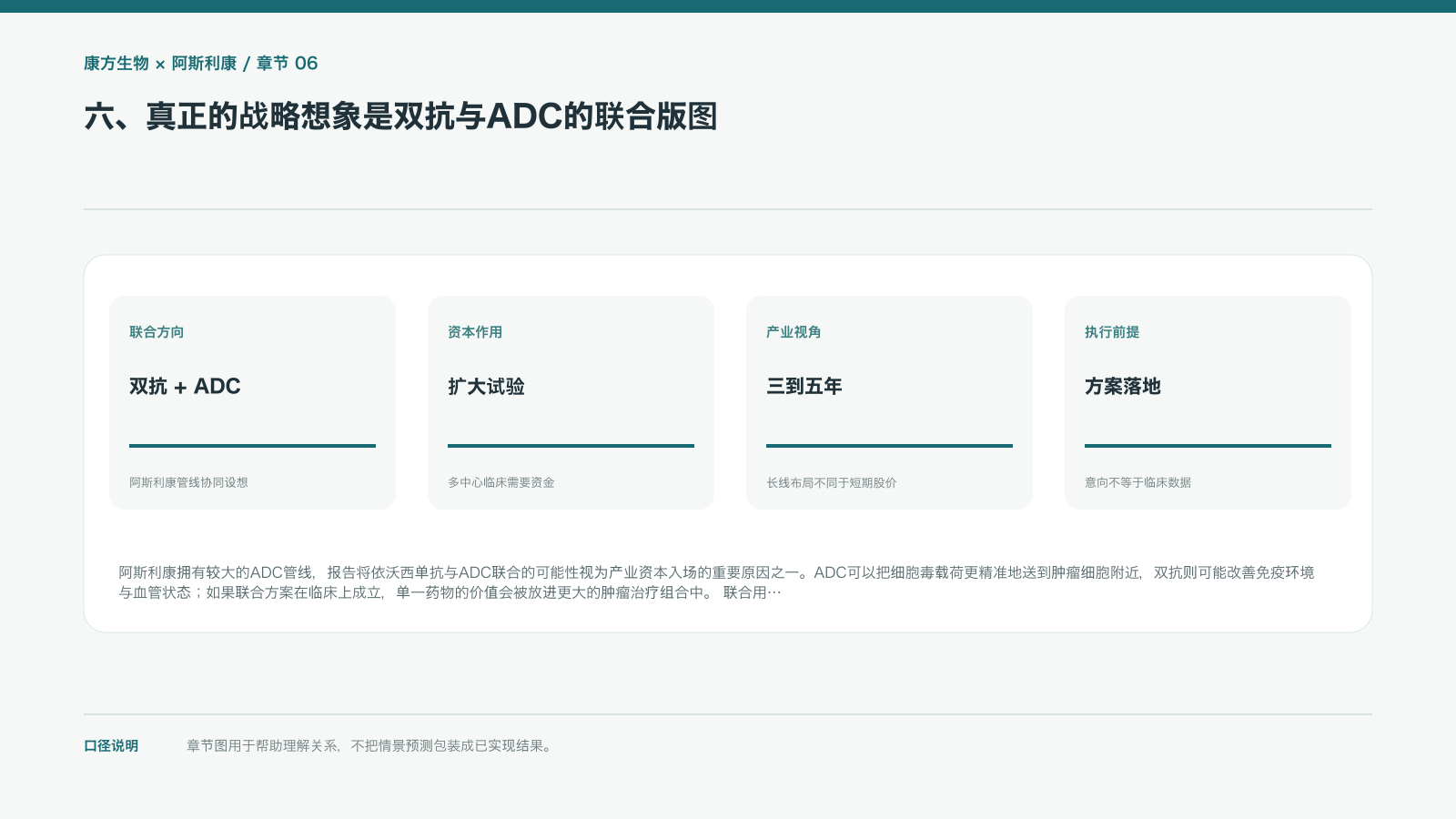This screenshot has width=1456, height=819.
Task: Select the heading 三到五年
Action: point(804,387)
